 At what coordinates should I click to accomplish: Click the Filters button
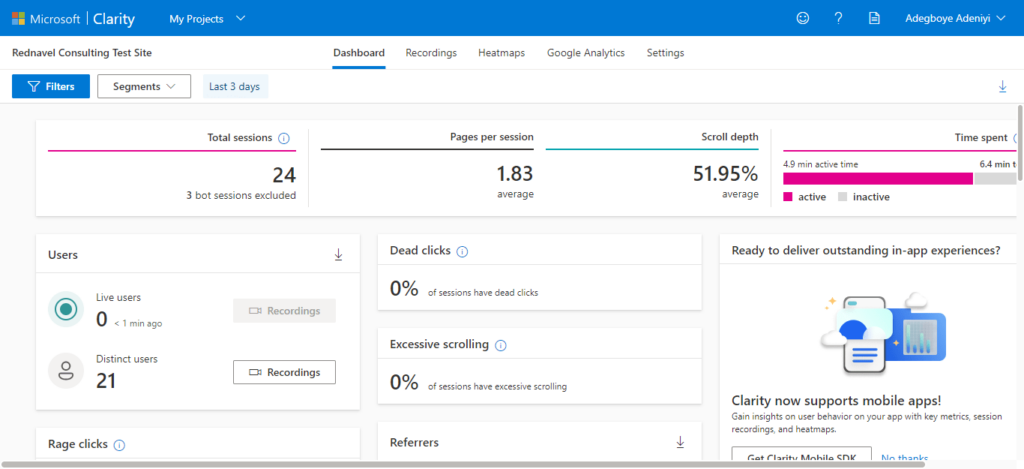coord(51,86)
